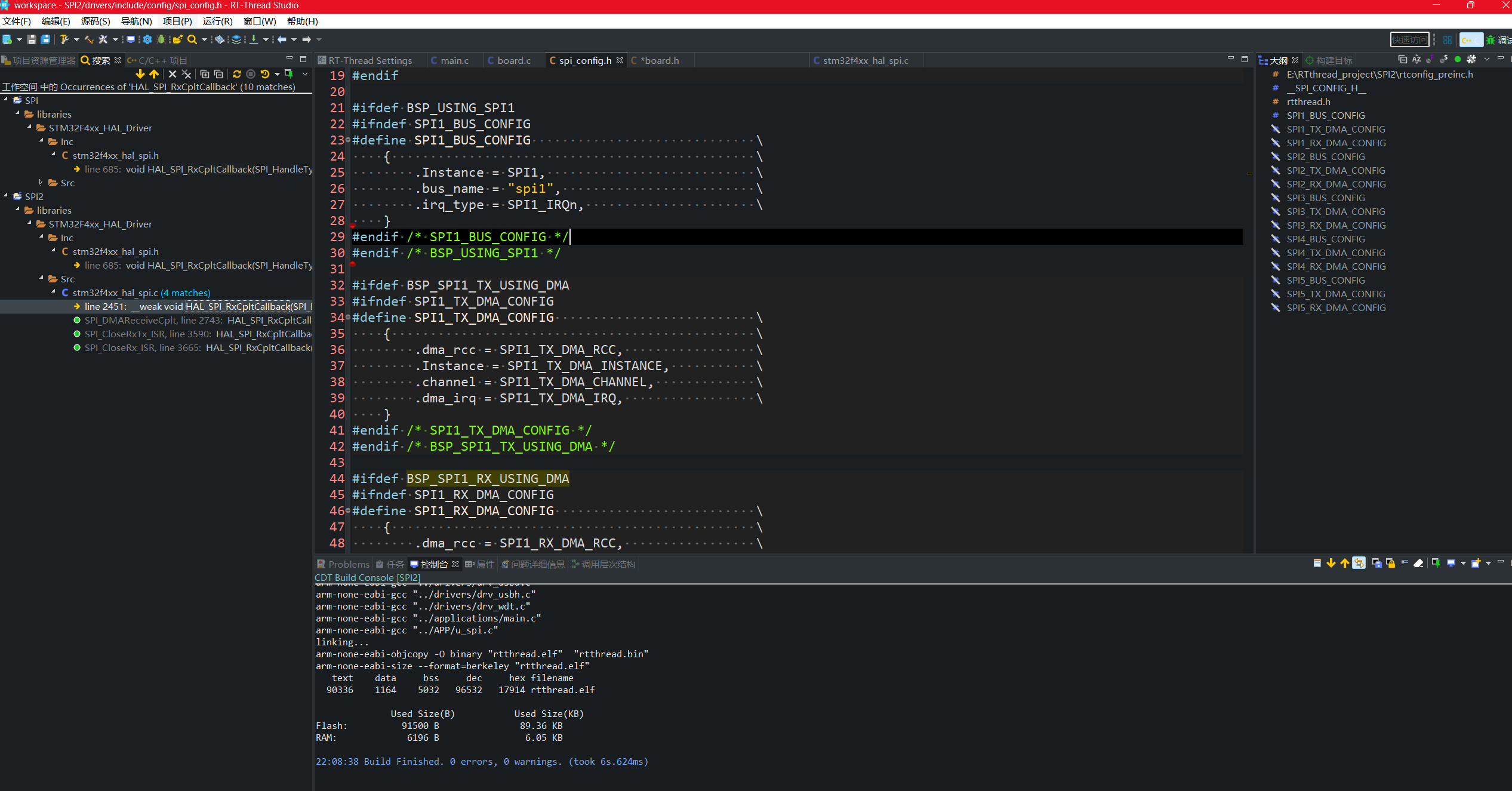Toggle pin console green pushpin icon
Image resolution: width=1512 pixels, height=791 pixels.
point(1436,563)
